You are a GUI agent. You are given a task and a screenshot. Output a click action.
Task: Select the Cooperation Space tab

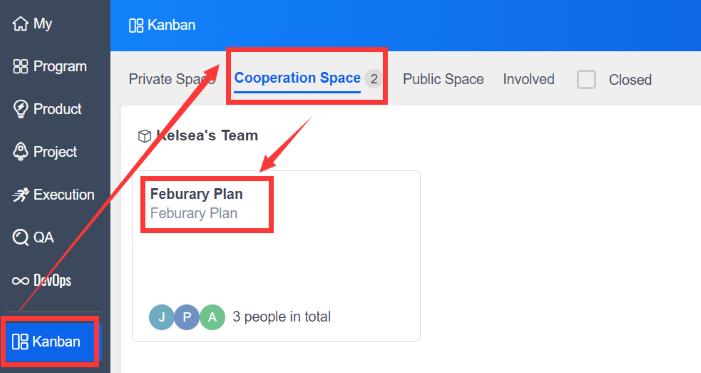tap(297, 78)
